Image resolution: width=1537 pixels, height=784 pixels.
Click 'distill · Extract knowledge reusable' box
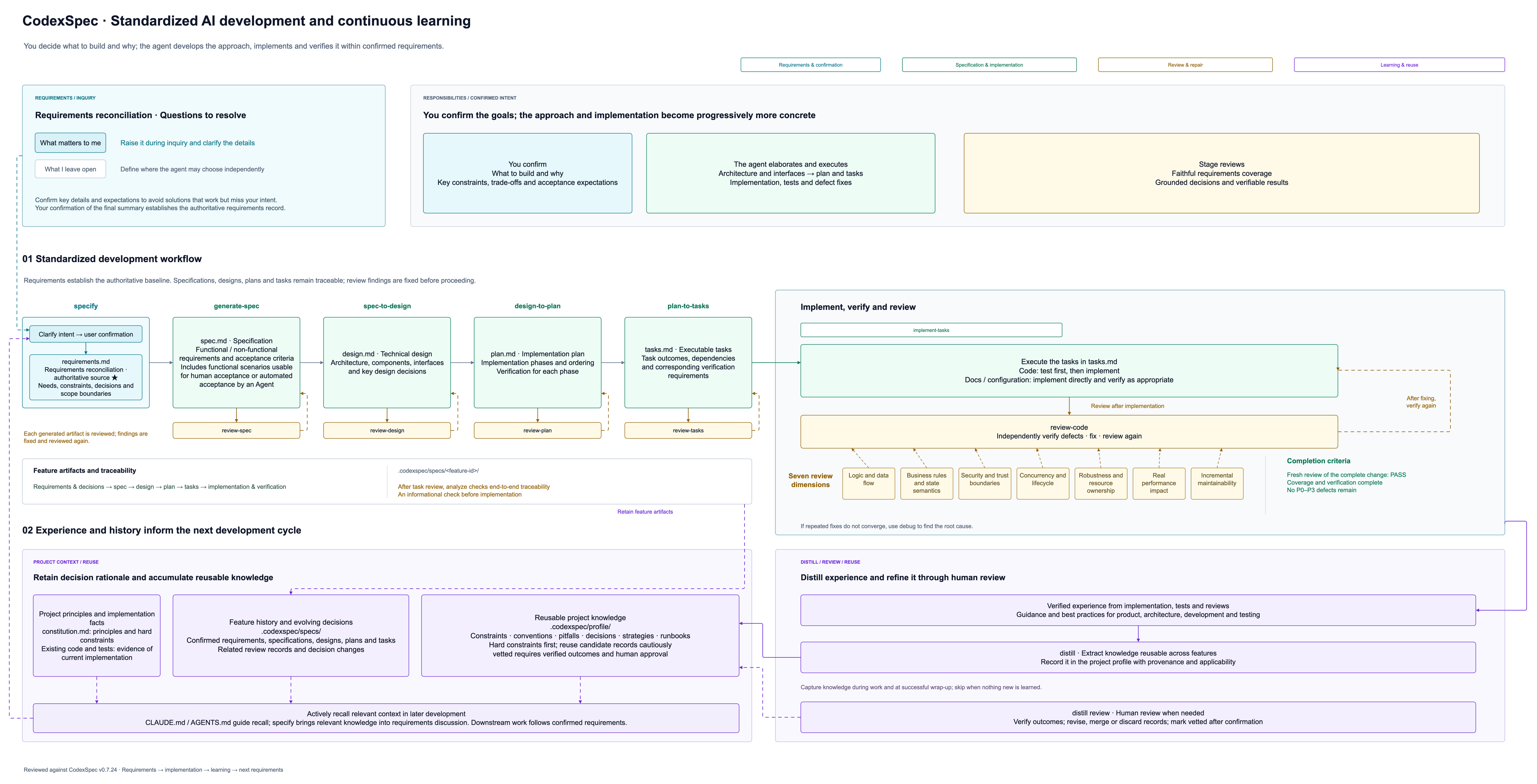tap(1138, 657)
